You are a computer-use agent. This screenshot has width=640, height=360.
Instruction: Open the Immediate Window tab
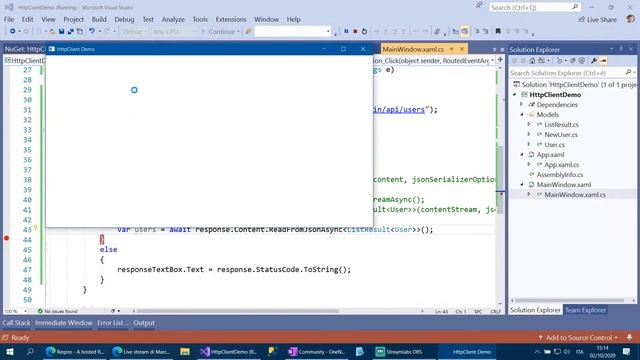click(x=64, y=323)
